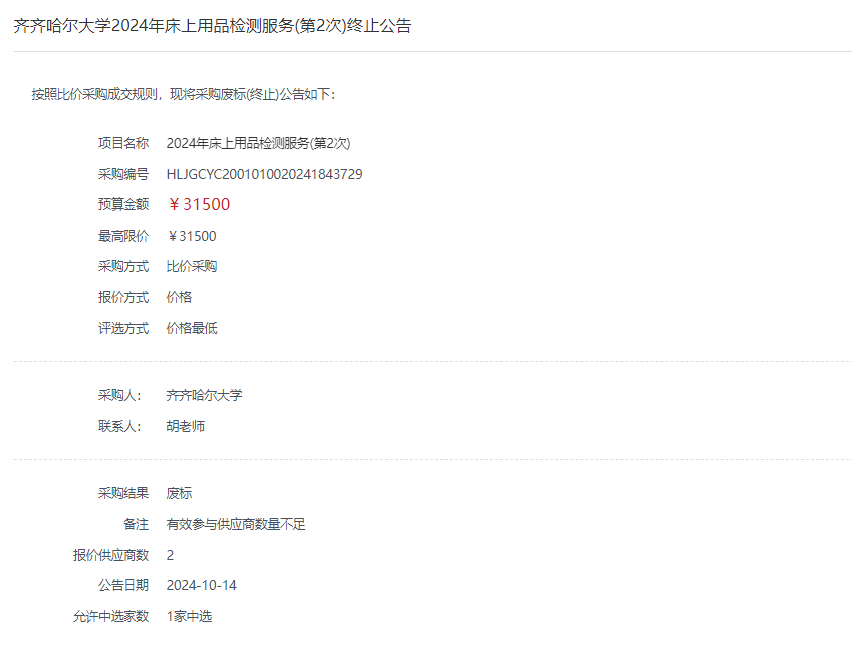This screenshot has width=852, height=656.
Task: Click the 采购编号 field label
Action: (123, 174)
